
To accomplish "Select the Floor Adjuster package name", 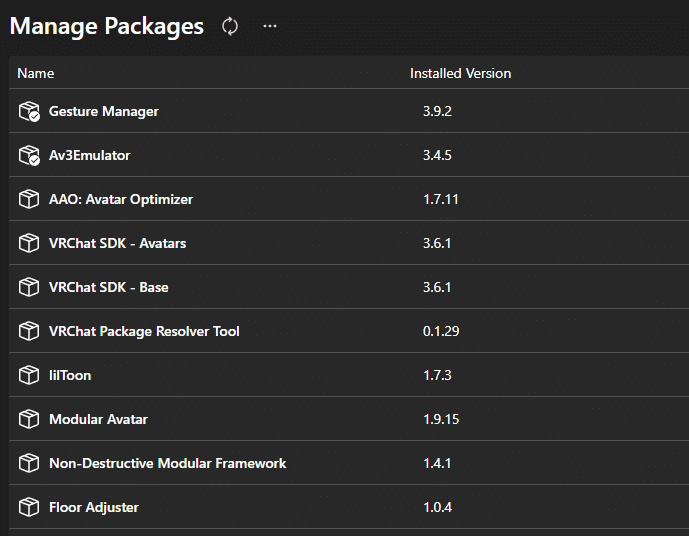I will pos(94,507).
